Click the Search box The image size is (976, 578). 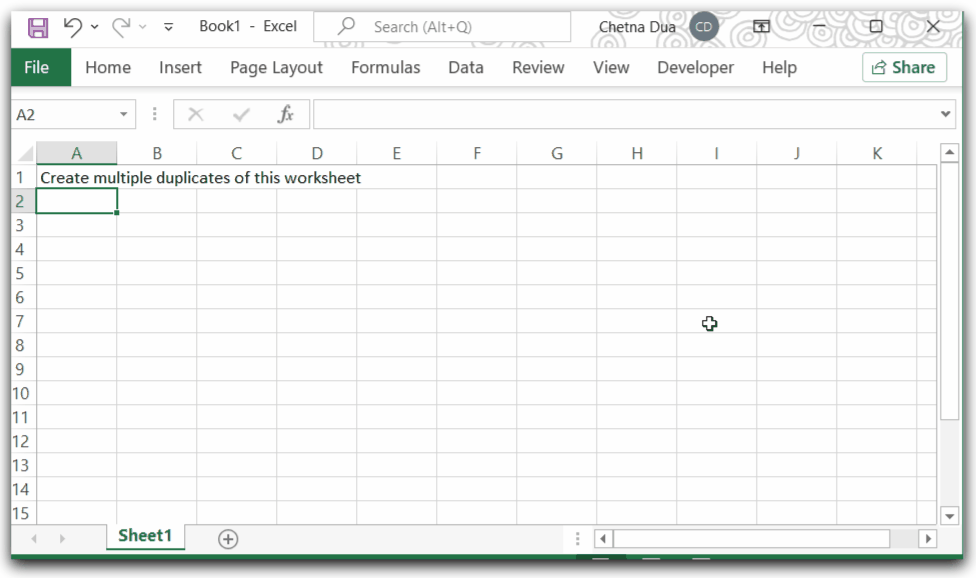(x=442, y=26)
